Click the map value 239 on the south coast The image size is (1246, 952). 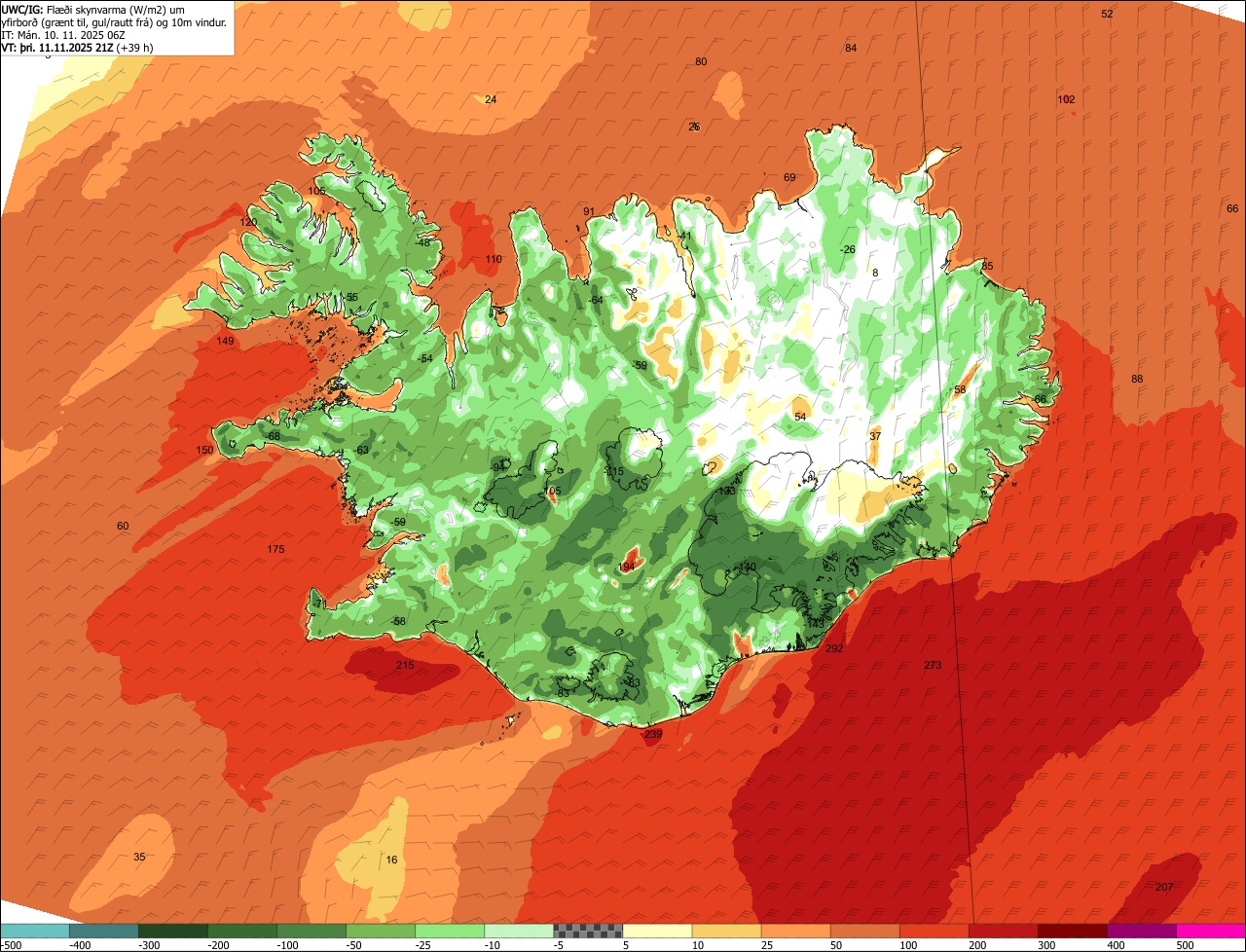pos(653,734)
